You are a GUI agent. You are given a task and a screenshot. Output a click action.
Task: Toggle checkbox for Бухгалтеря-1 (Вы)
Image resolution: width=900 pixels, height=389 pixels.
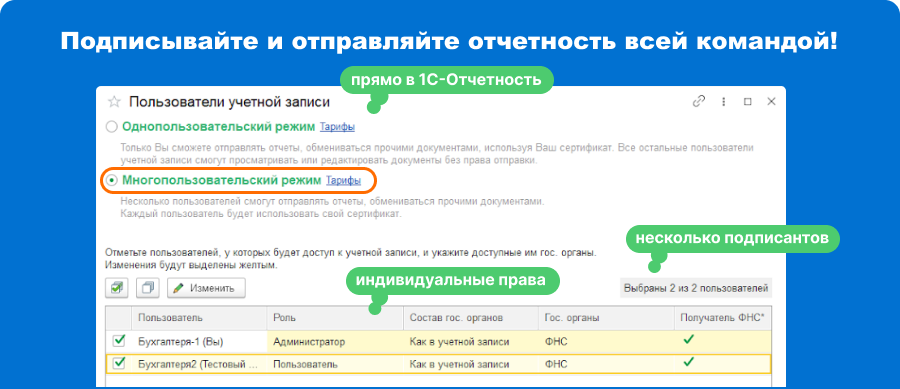point(119,341)
